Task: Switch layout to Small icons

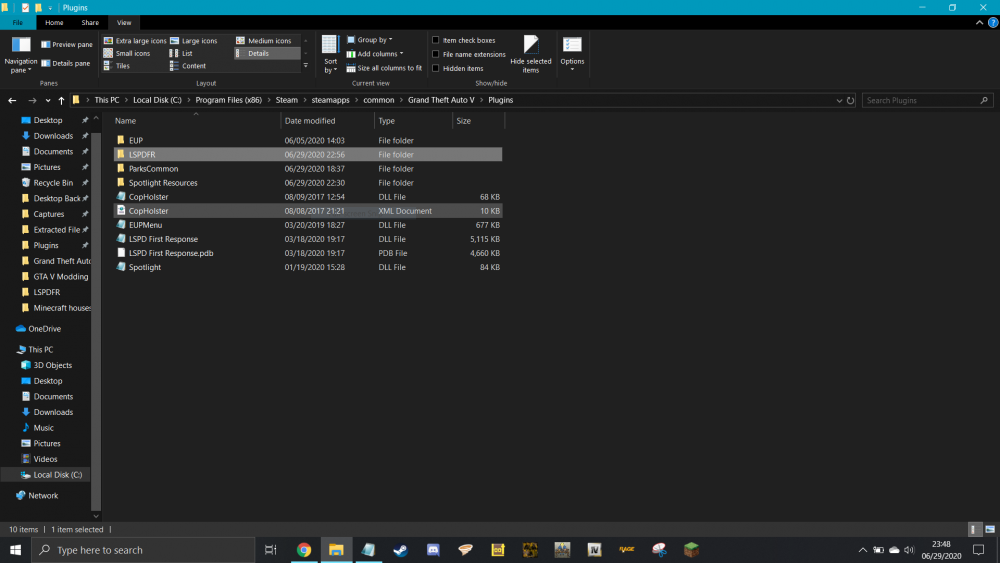Action: point(127,54)
